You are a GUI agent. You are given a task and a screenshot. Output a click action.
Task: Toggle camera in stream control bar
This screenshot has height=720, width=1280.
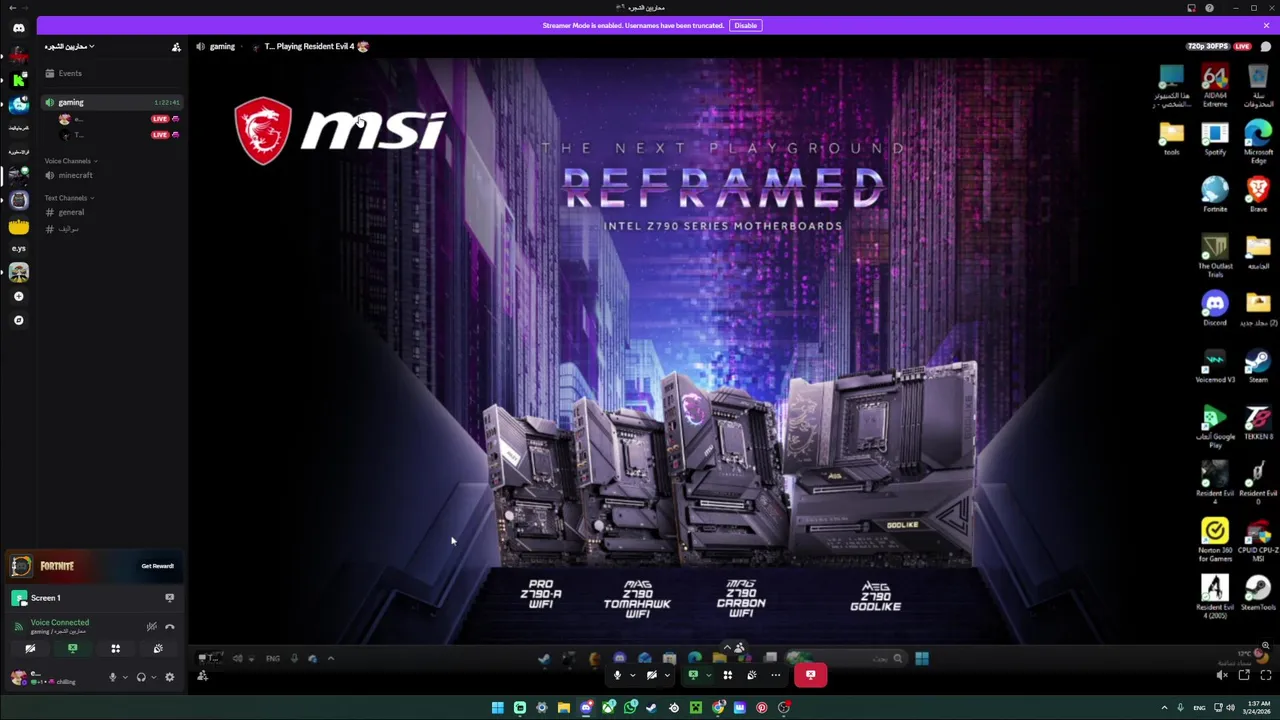(652, 675)
